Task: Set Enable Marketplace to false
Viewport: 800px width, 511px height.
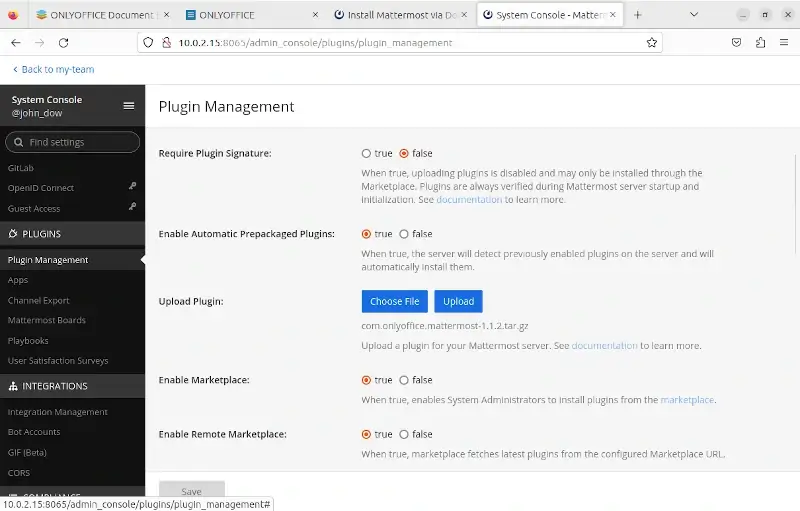Action: [404, 380]
